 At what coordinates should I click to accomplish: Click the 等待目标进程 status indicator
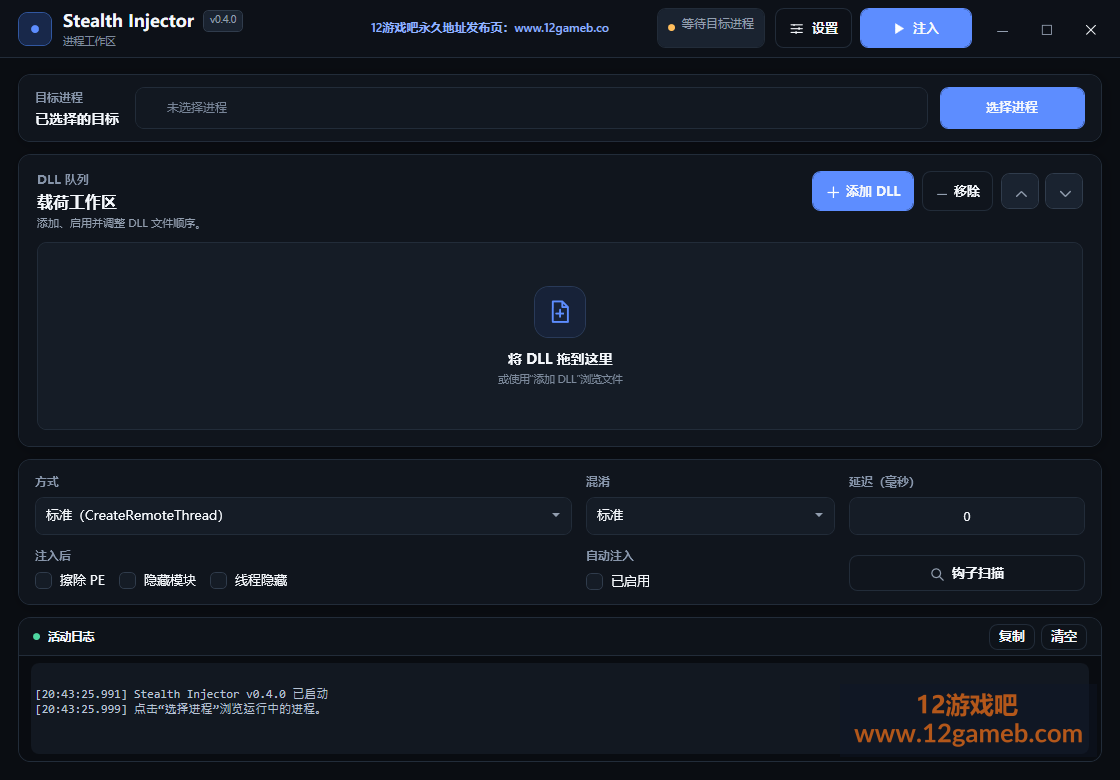coord(711,28)
